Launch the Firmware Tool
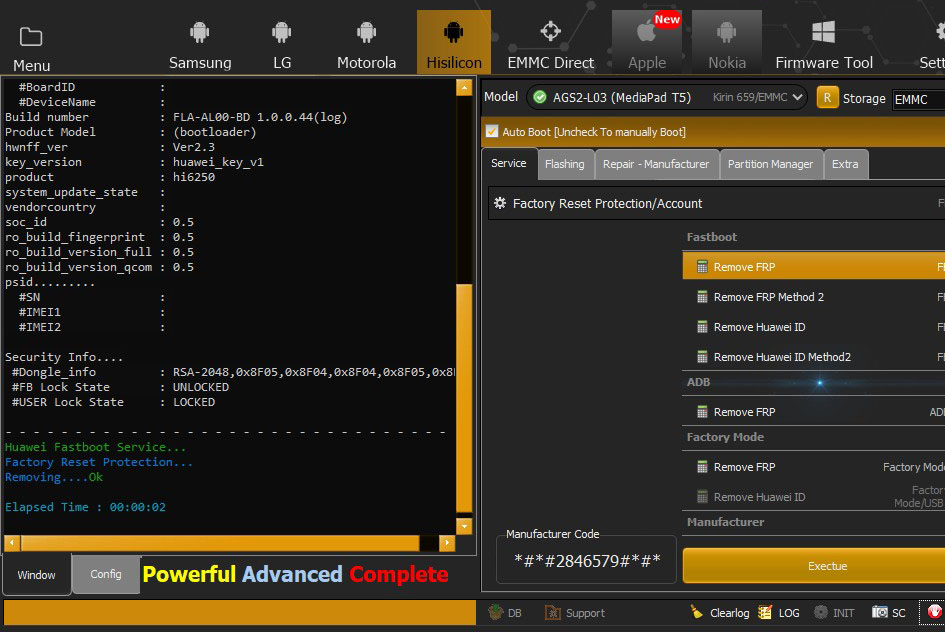Screen dimensions: 945x632 coord(823,45)
